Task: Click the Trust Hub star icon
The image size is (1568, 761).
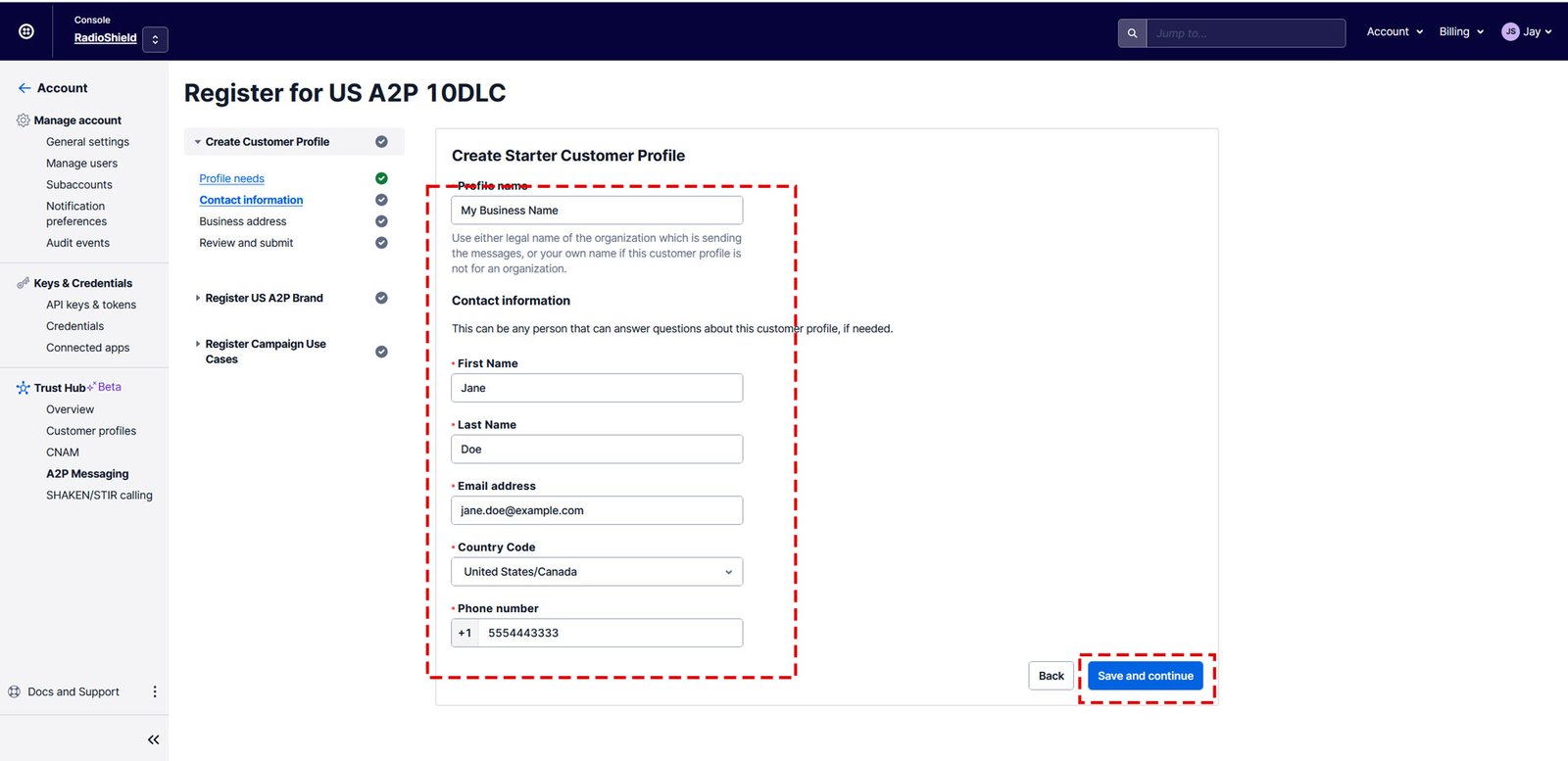Action: click(24, 388)
